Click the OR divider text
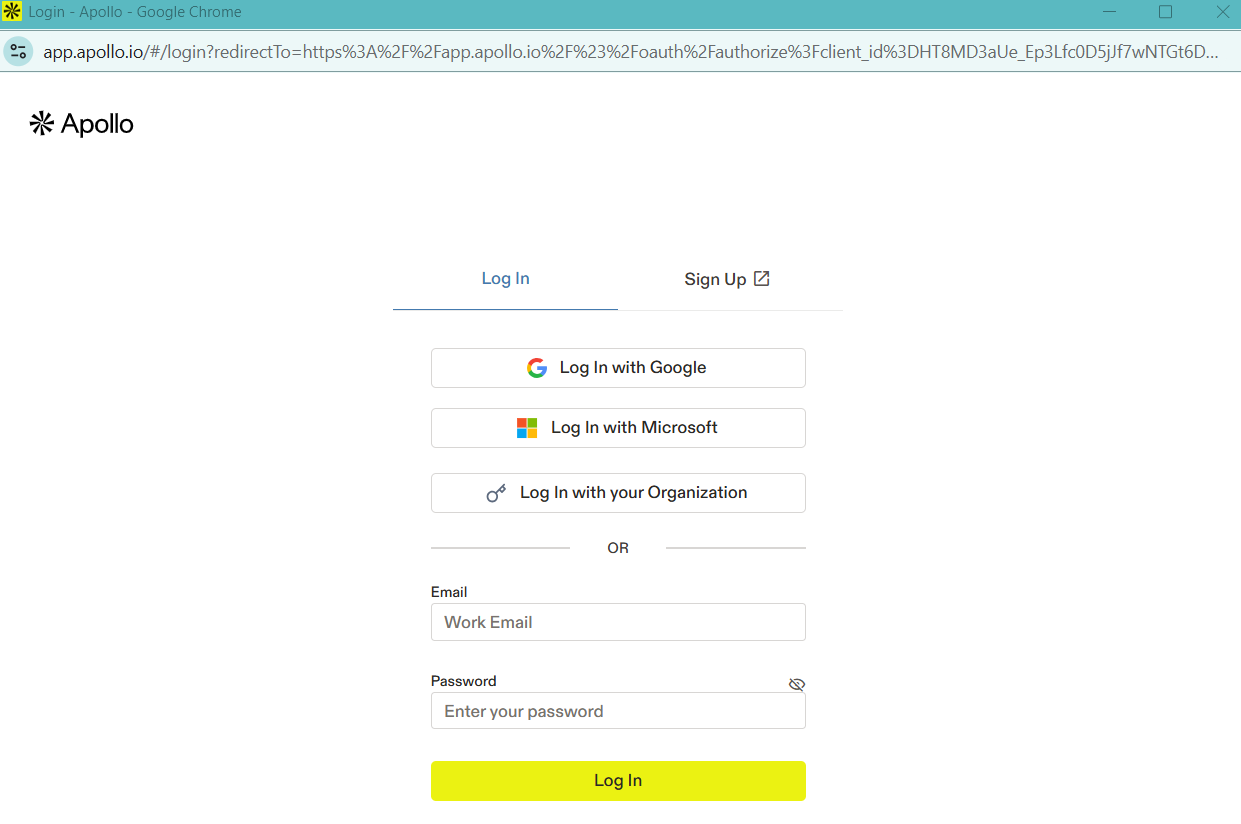Image resolution: width=1241 pixels, height=824 pixels. (x=618, y=548)
